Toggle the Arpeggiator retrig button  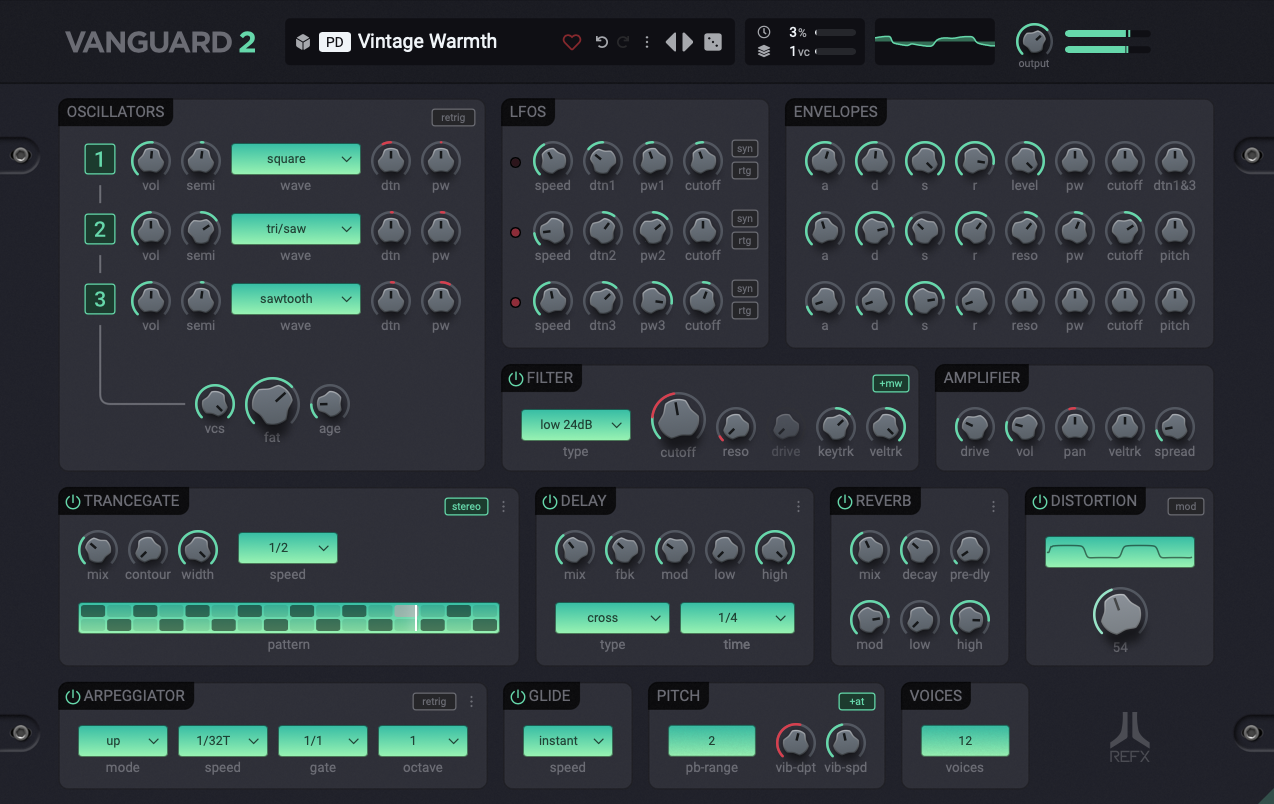434,702
